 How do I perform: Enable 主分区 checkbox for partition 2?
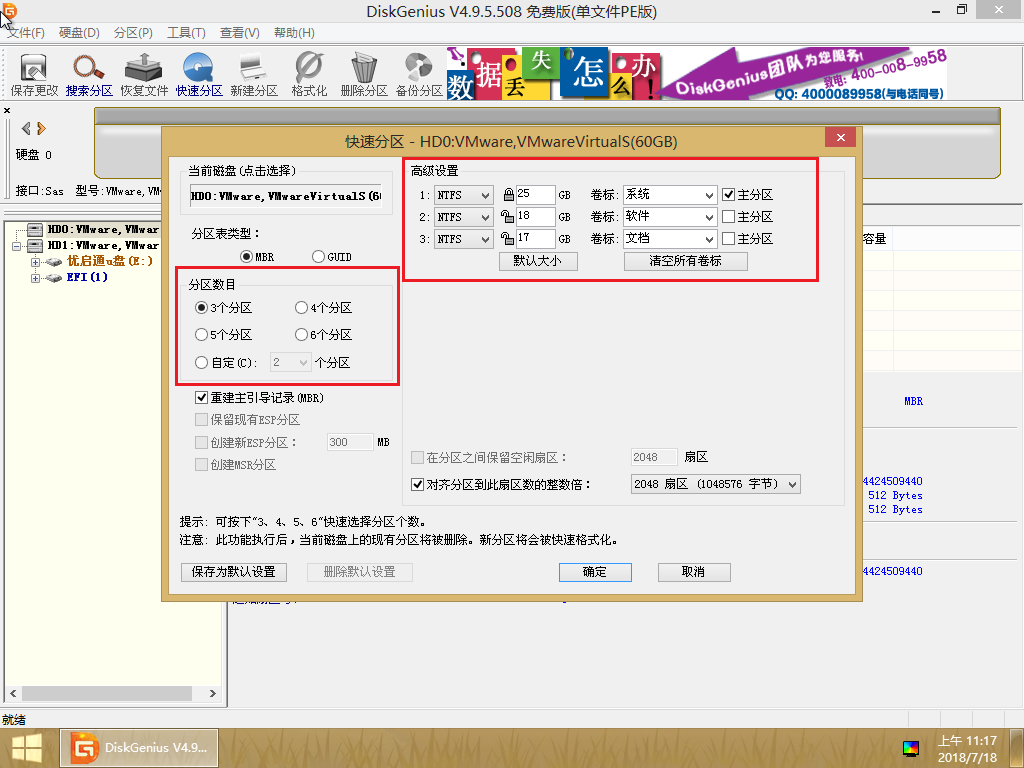coord(729,217)
